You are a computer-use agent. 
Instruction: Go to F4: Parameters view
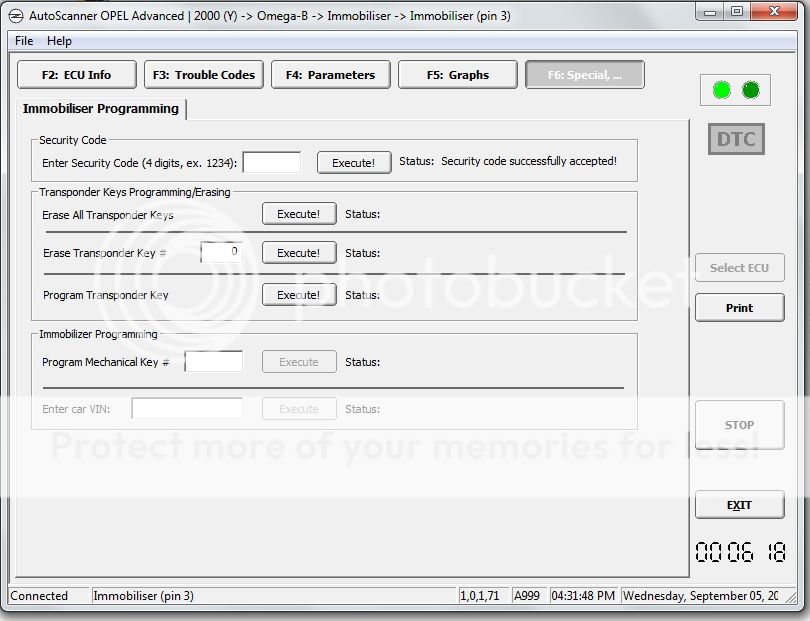pyautogui.click(x=330, y=75)
